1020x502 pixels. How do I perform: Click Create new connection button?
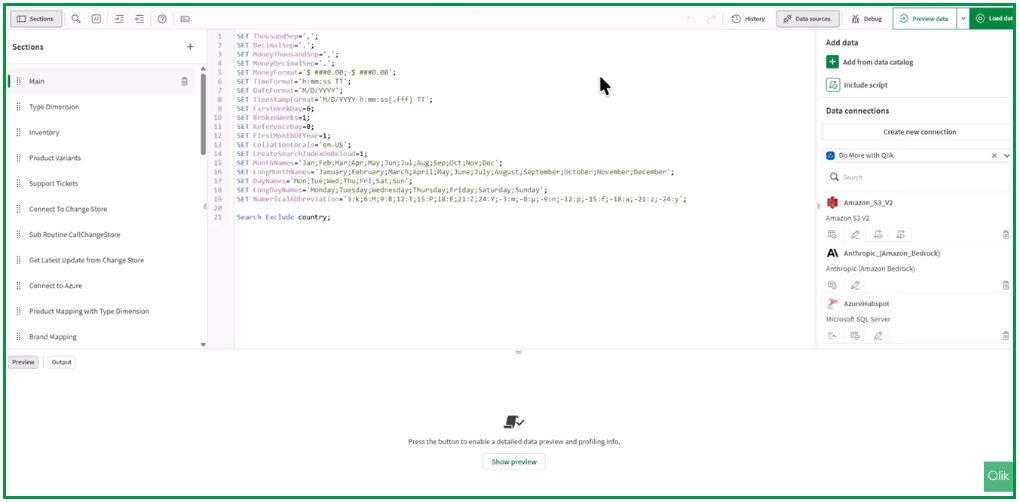point(918,132)
